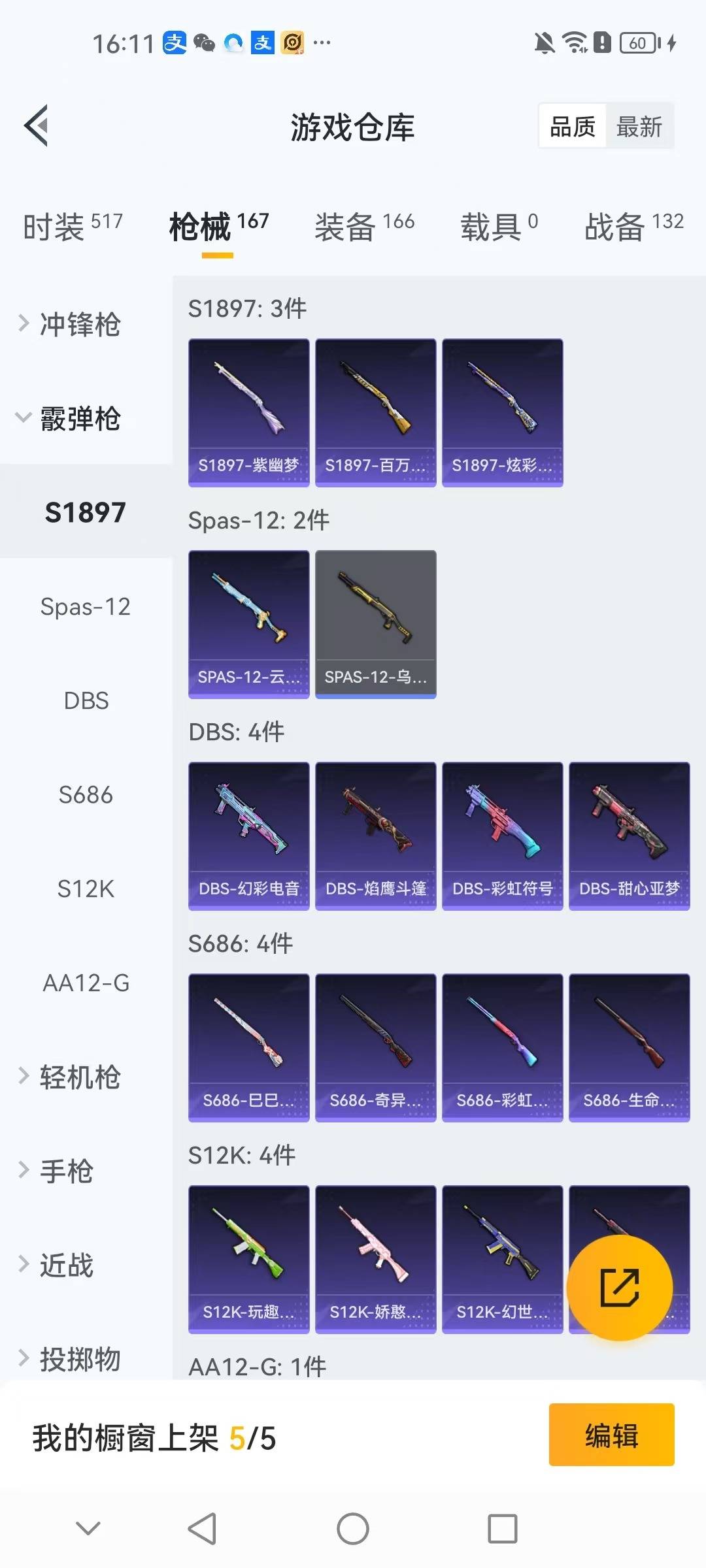Select Spas-12 in the sidebar

[x=86, y=606]
